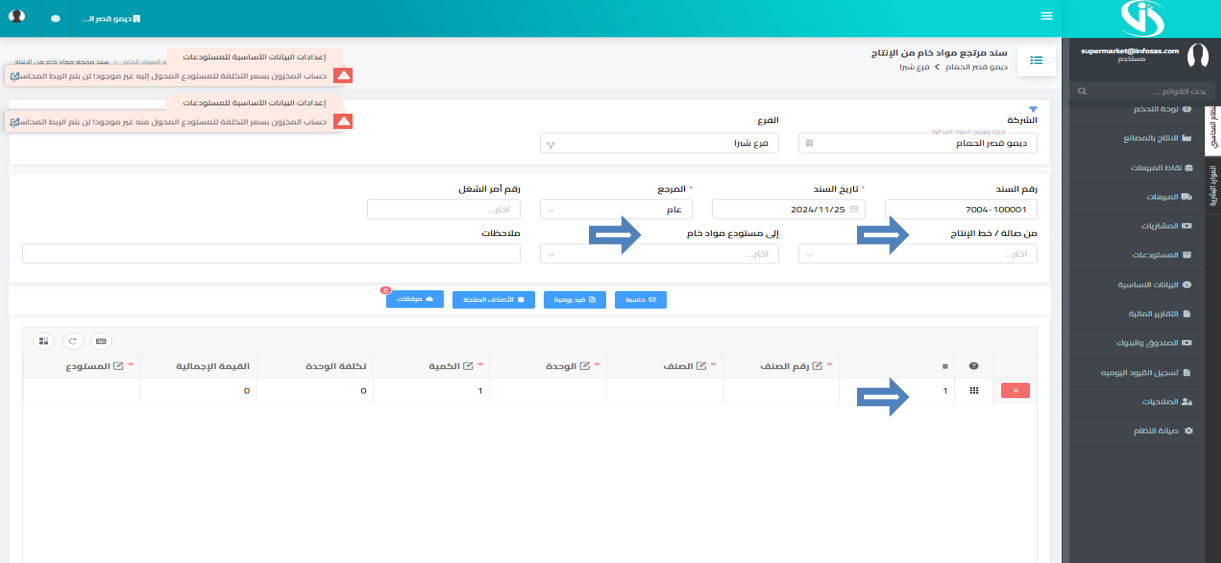
Task: Click the الأصناف المنتجة produced items button
Action: coord(493,299)
